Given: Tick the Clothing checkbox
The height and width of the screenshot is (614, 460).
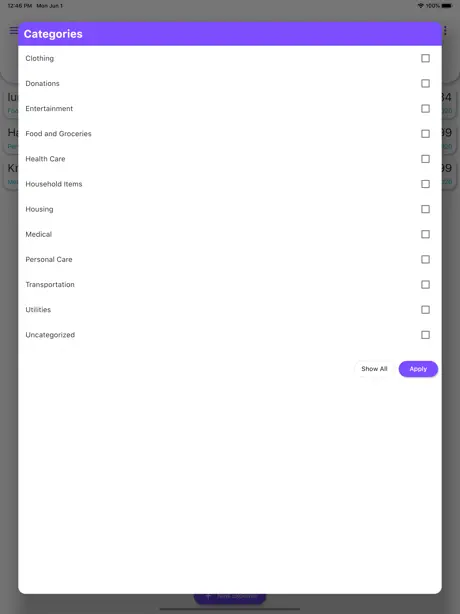Looking at the screenshot, I should pos(425,58).
